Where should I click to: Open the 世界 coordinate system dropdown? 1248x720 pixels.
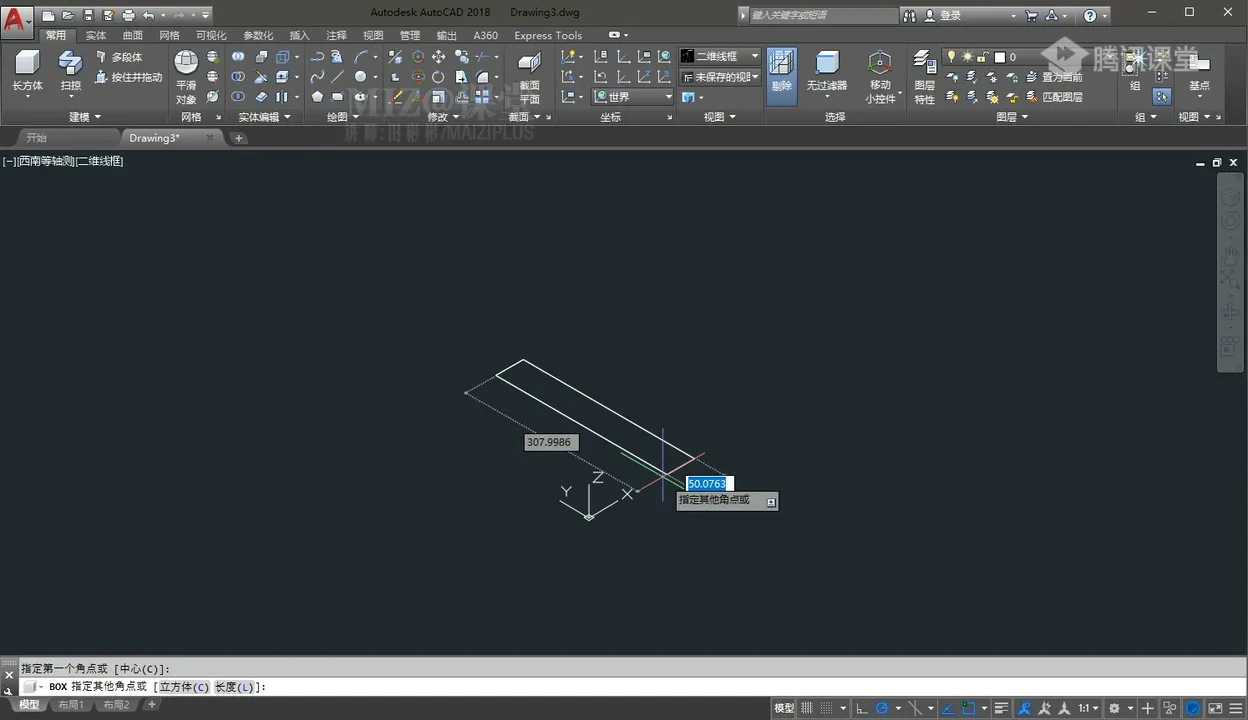tap(633, 97)
